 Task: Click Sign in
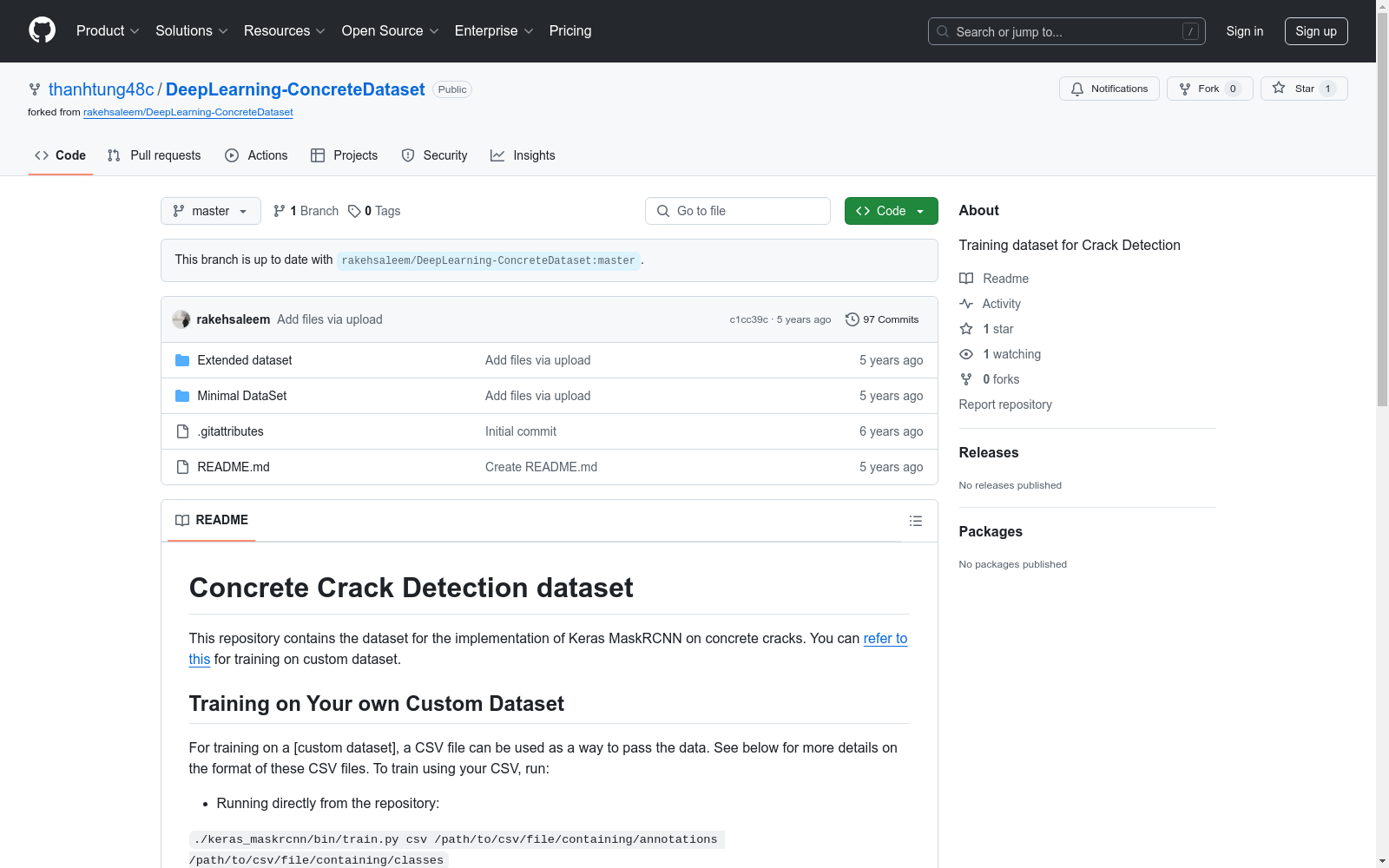click(x=1244, y=31)
